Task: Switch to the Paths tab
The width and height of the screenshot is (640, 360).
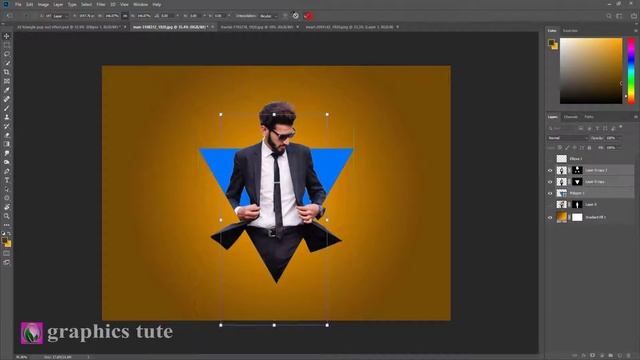Action: [589, 117]
